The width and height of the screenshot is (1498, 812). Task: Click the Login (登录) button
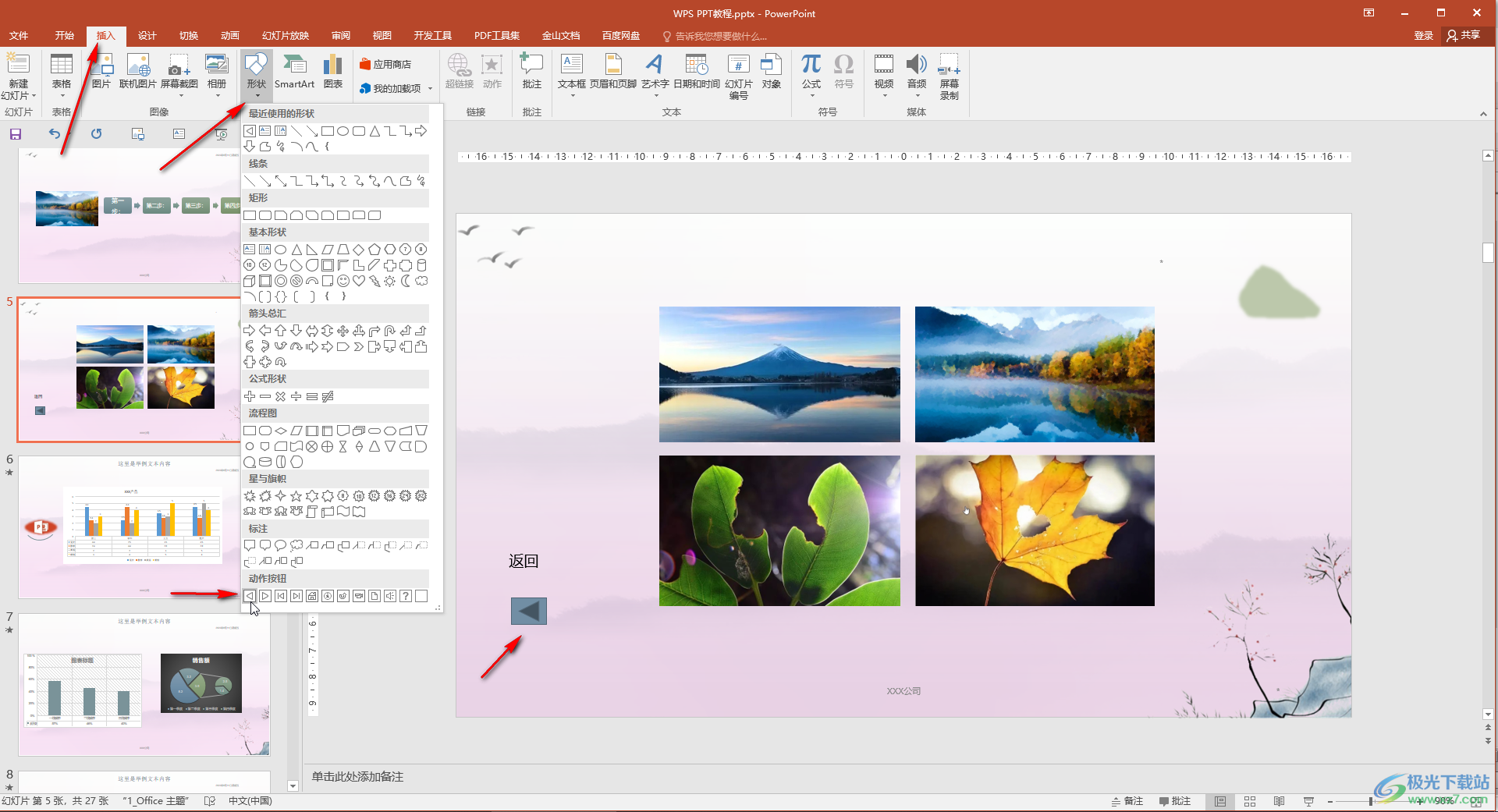pos(1424,36)
